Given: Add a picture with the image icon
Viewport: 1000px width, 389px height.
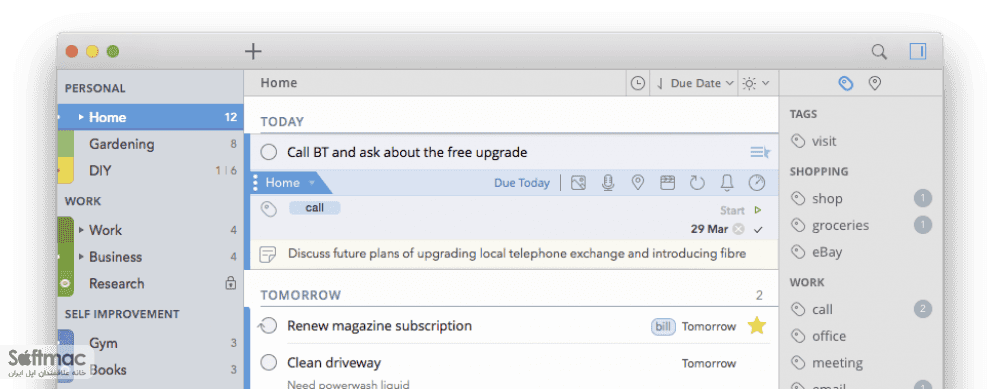Looking at the screenshot, I should [578, 183].
